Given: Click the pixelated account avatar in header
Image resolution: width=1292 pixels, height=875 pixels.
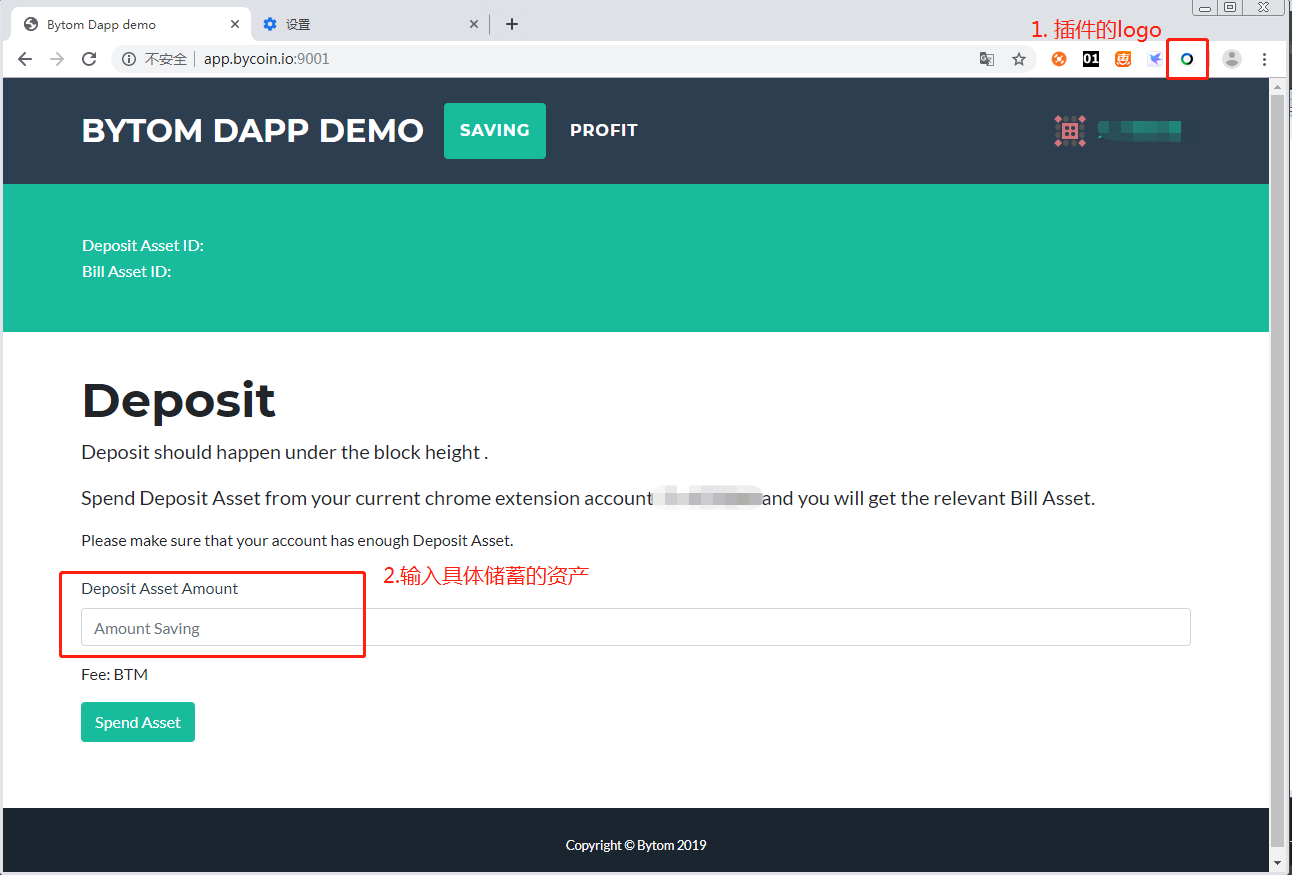Looking at the screenshot, I should (1070, 130).
